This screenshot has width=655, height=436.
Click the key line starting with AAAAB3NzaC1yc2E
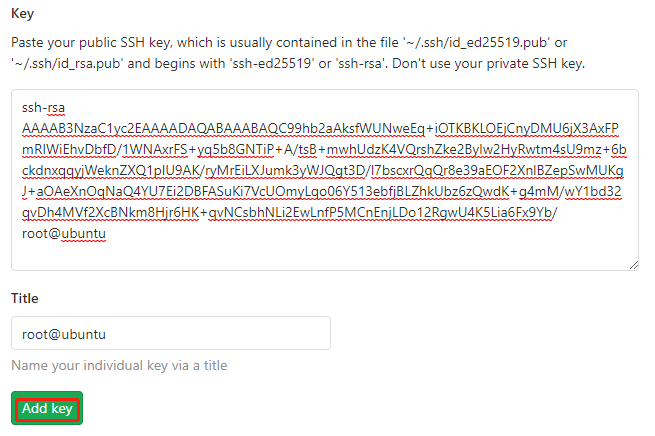[320, 129]
